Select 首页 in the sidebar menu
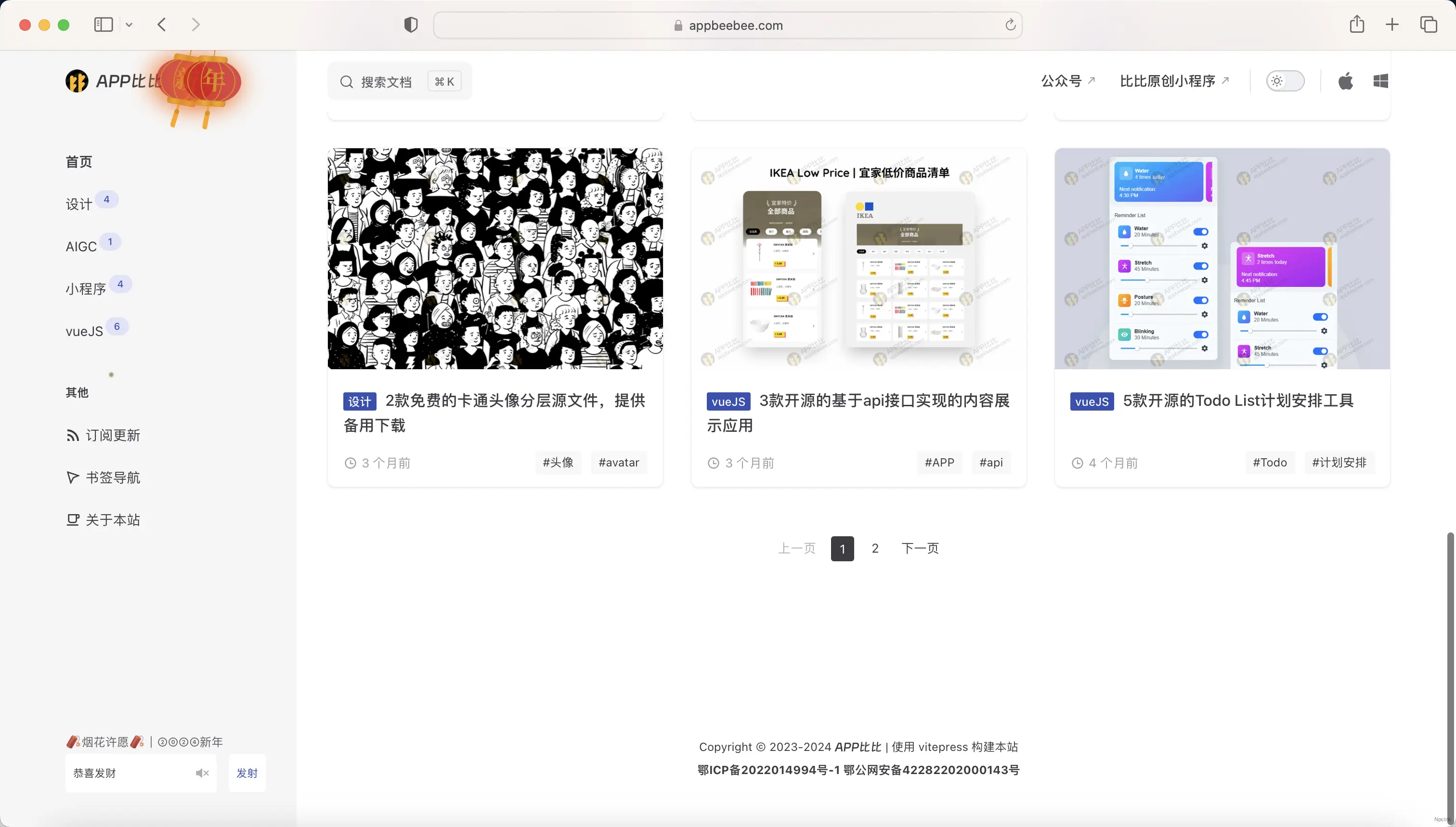 click(78, 161)
